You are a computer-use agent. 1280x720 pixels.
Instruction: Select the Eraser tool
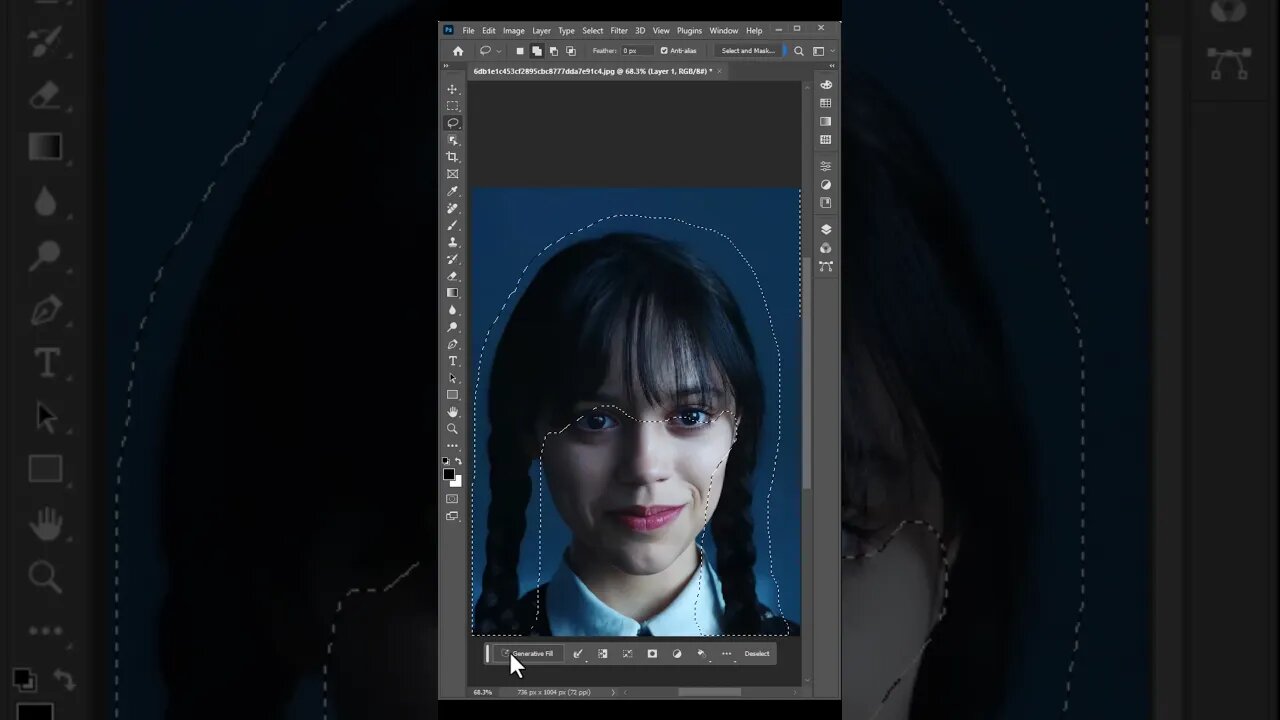(x=452, y=276)
